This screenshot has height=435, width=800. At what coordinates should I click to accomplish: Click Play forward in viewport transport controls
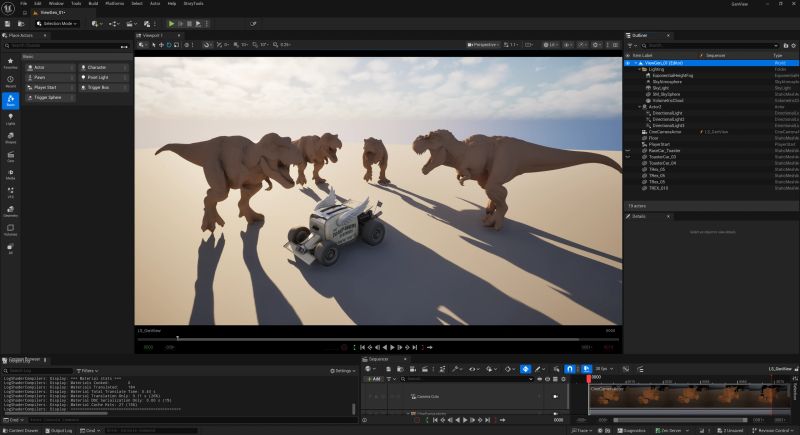(392, 347)
